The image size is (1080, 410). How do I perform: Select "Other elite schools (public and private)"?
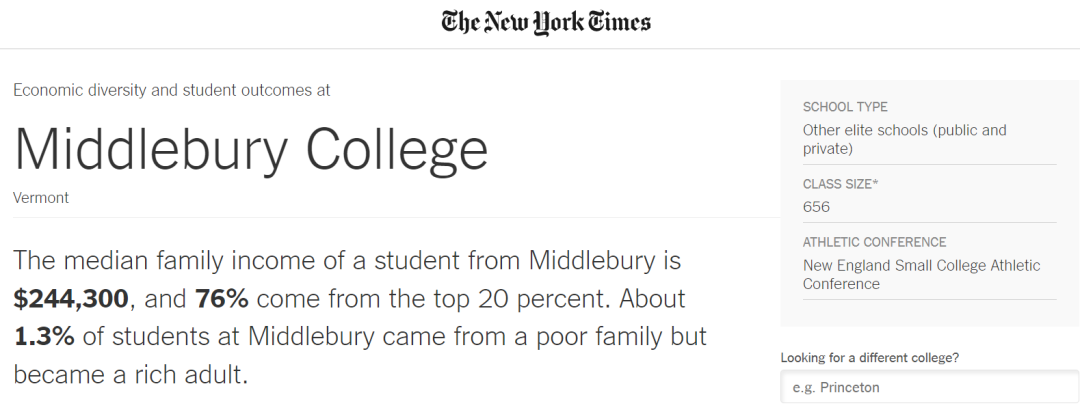[904, 140]
